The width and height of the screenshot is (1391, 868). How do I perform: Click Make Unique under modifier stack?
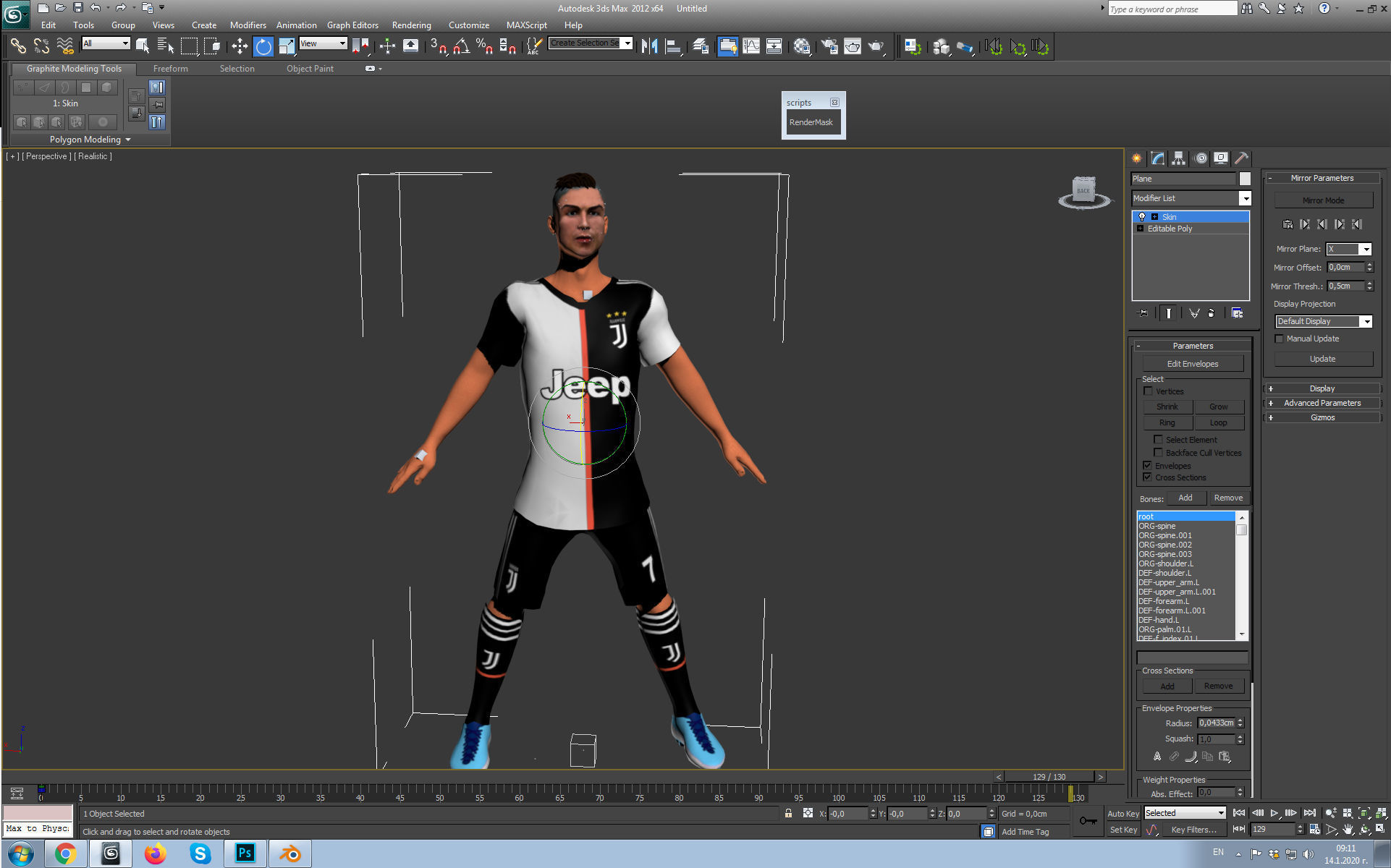click(x=1194, y=313)
